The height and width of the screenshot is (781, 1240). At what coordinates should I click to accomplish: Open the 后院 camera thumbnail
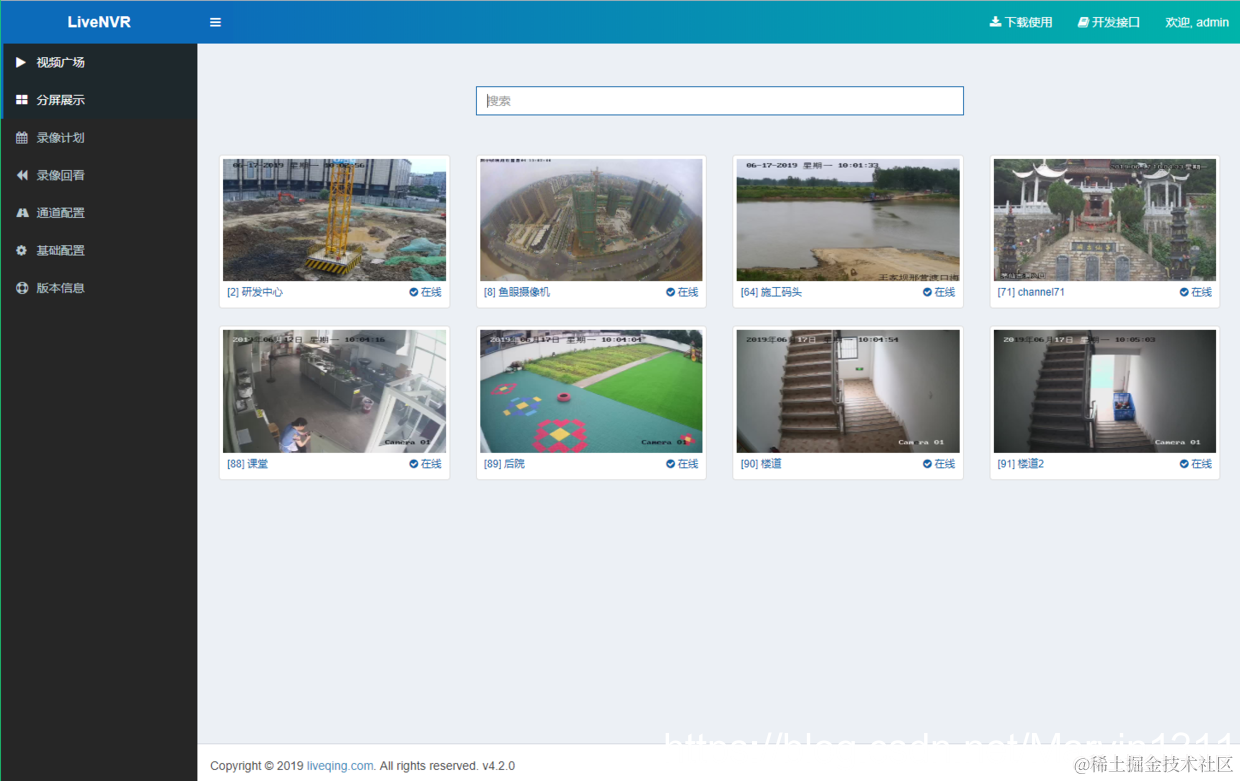click(591, 392)
